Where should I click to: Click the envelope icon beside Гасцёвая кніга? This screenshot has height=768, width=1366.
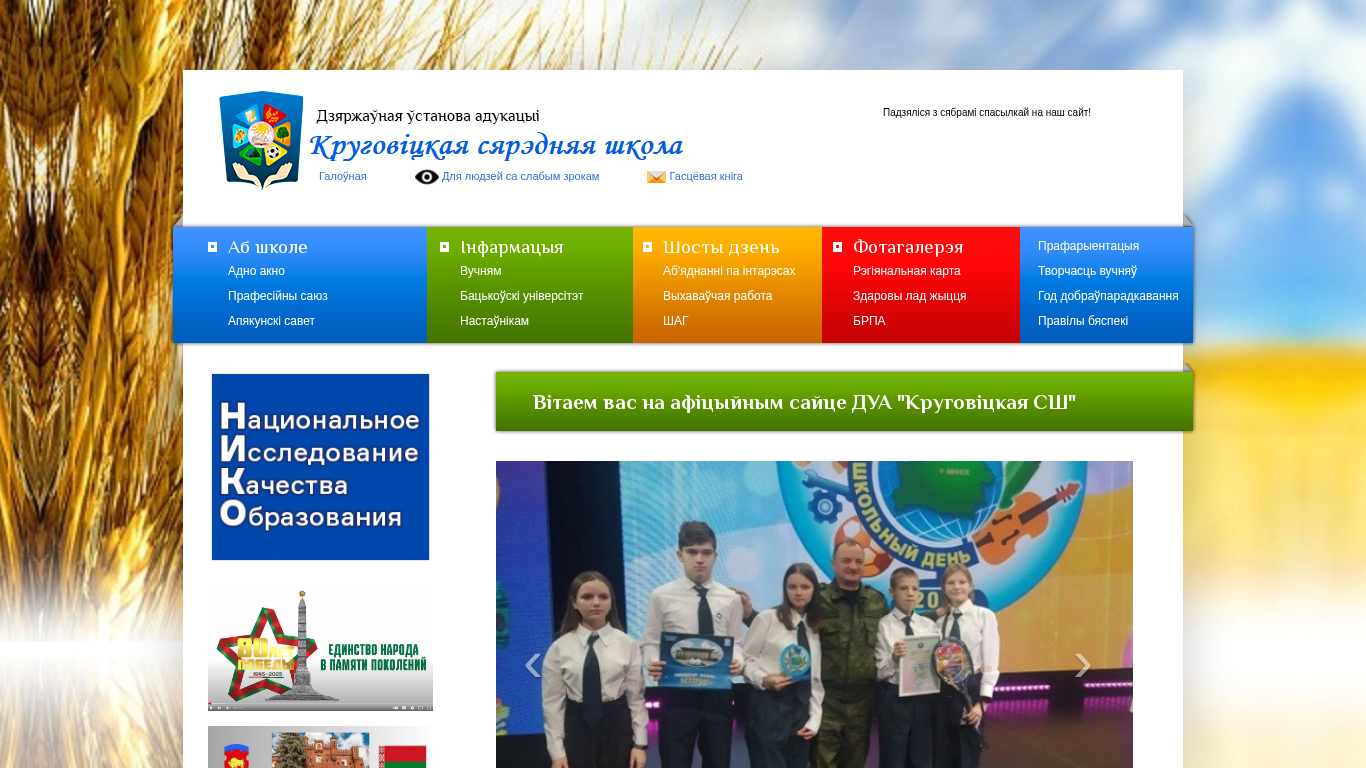(656, 177)
